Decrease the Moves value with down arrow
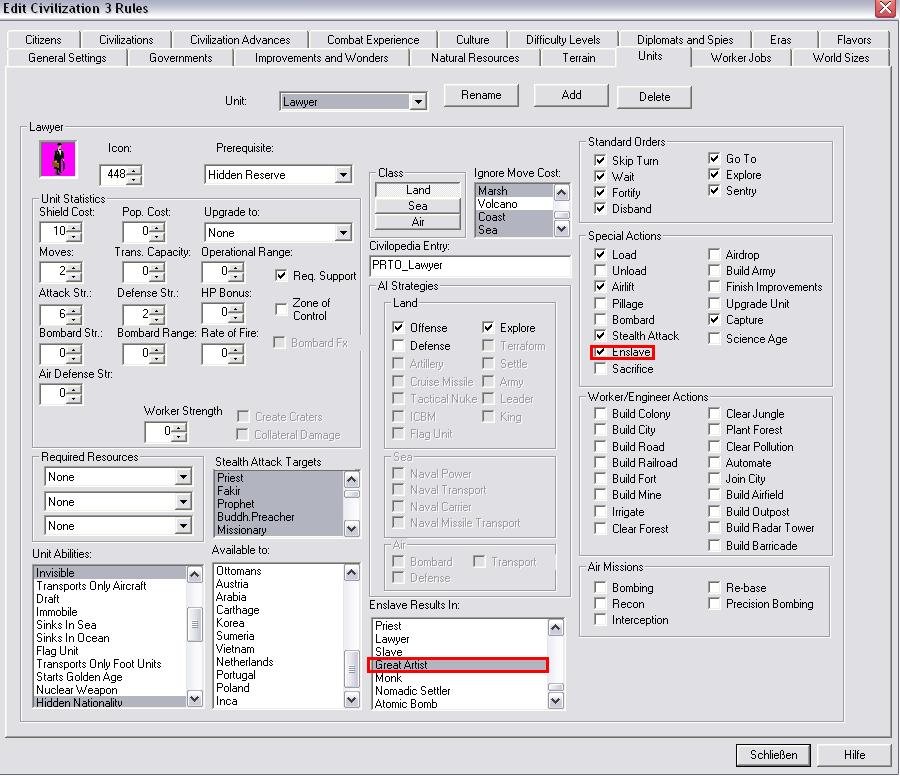The width and height of the screenshot is (900, 776). pyautogui.click(x=74, y=276)
